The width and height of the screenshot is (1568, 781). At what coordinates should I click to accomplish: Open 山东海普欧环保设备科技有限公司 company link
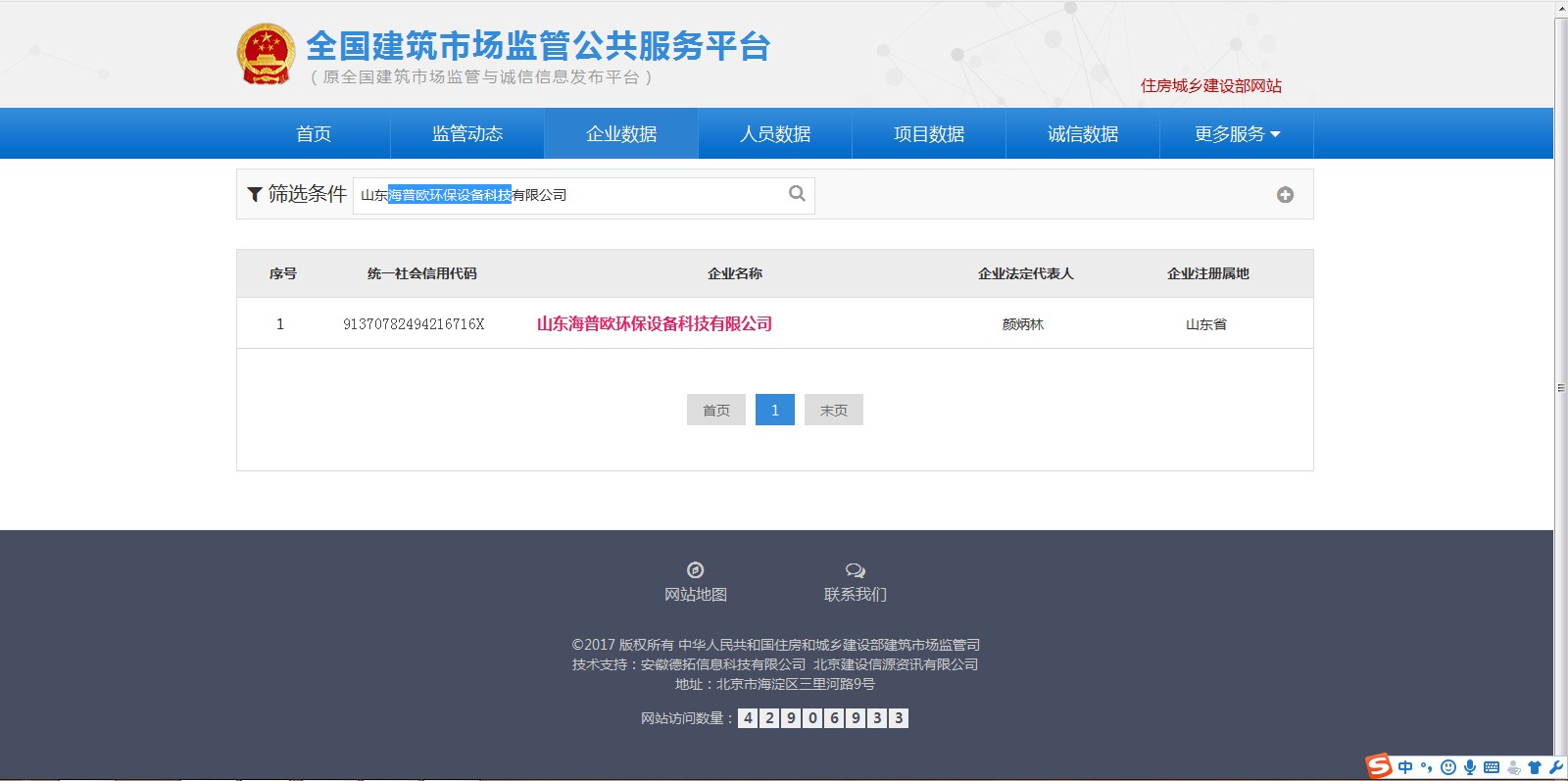coord(654,324)
